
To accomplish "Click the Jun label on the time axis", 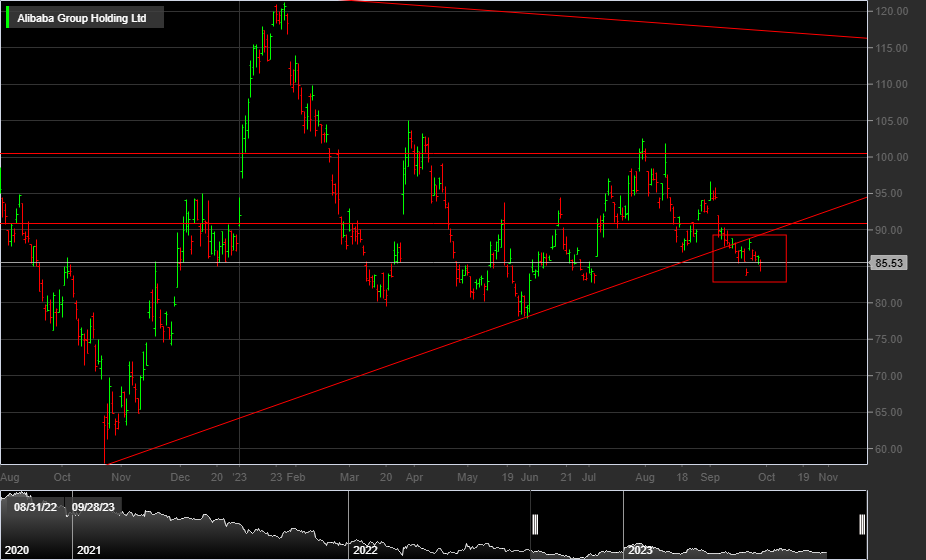I will [530, 477].
